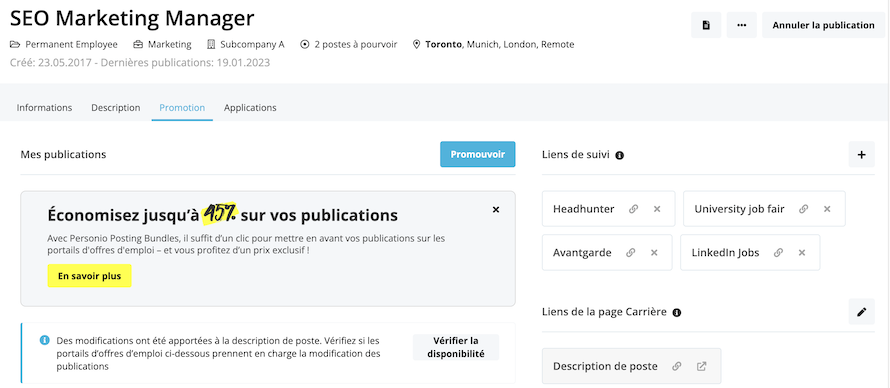This screenshot has width=890, height=388.
Task: Click the University job fair label
Action: click(x=739, y=209)
